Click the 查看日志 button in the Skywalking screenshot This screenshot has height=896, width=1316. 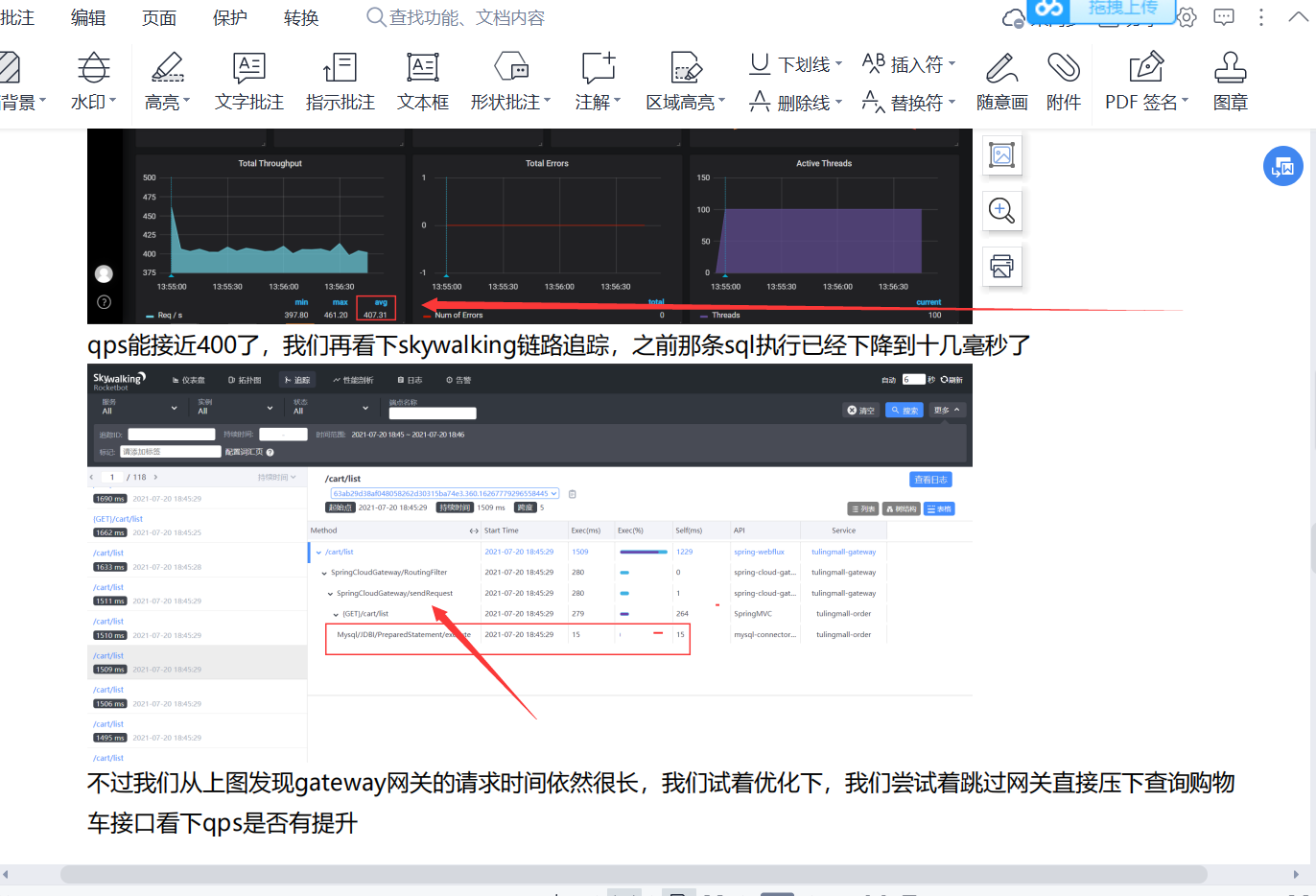930,479
